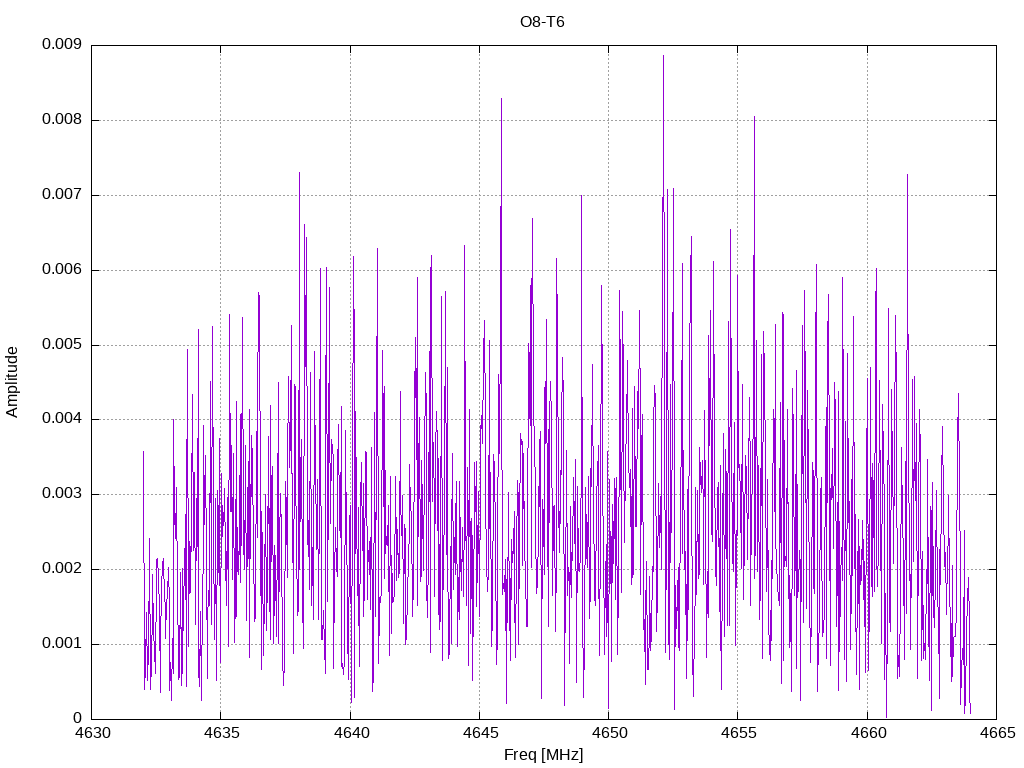Select the 0 y-axis tick label
The height and width of the screenshot is (768, 1024).
78,718
